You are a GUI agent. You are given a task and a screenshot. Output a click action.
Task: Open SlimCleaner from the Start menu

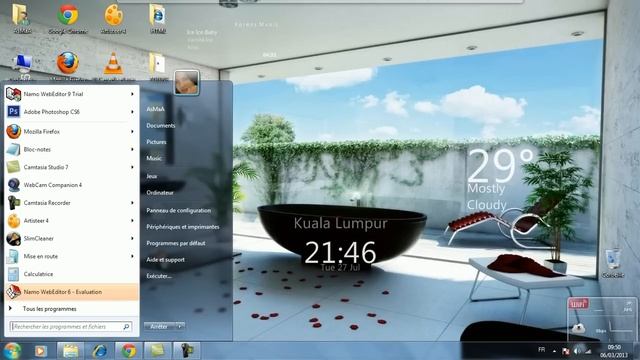pos(71,238)
